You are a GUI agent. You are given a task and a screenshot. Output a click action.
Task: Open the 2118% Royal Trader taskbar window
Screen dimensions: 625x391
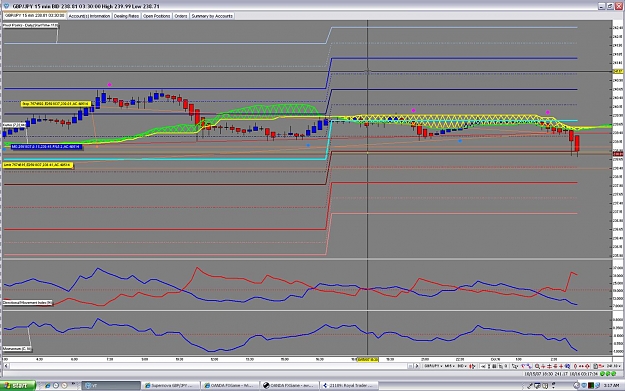[x=350, y=385]
